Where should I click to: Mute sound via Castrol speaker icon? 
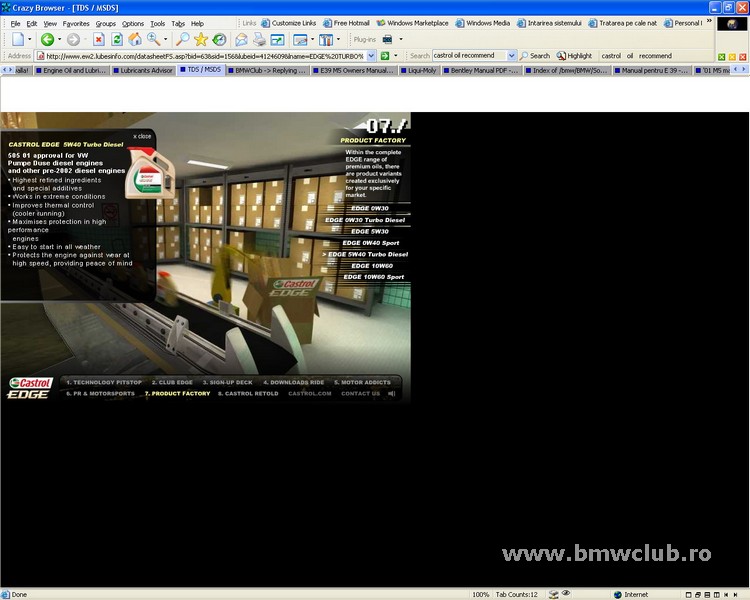[392, 393]
